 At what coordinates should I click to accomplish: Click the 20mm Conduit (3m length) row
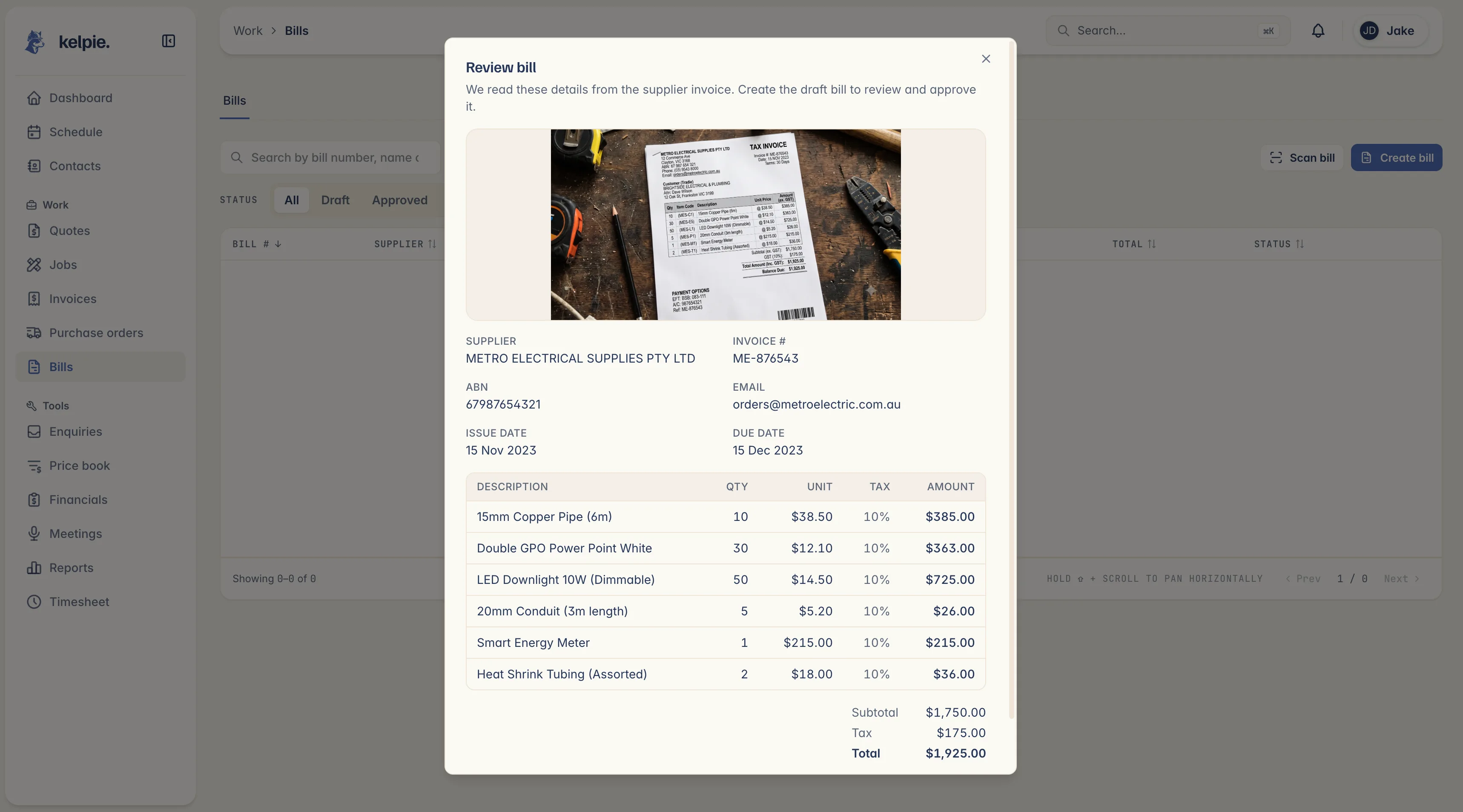click(725, 612)
